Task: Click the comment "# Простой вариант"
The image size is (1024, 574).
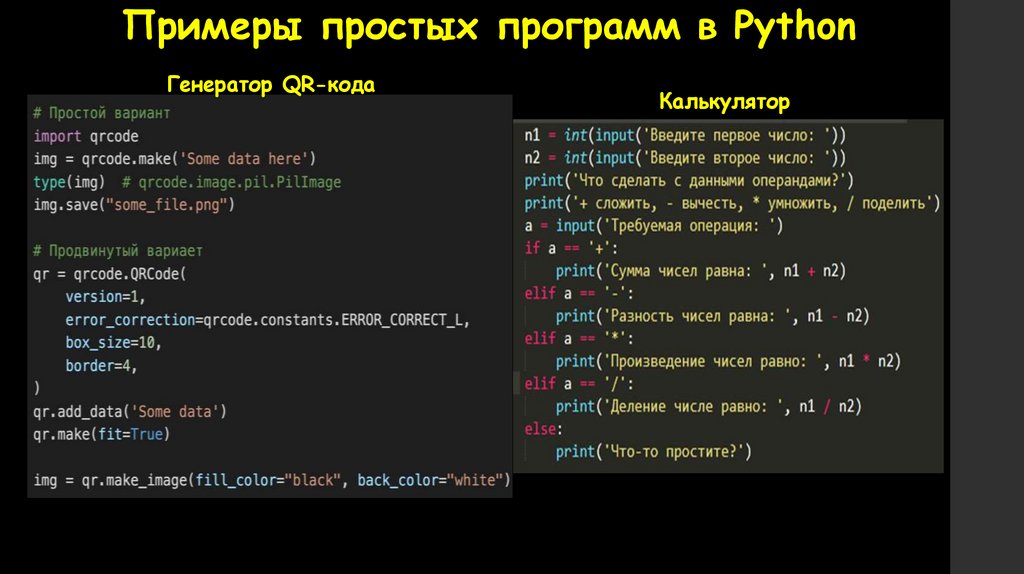Action: click(x=102, y=113)
